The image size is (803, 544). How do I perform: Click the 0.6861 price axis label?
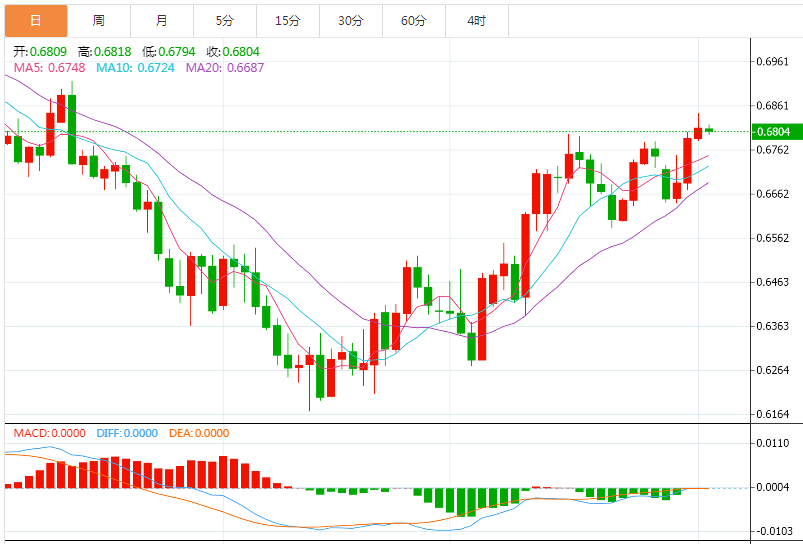(773, 106)
